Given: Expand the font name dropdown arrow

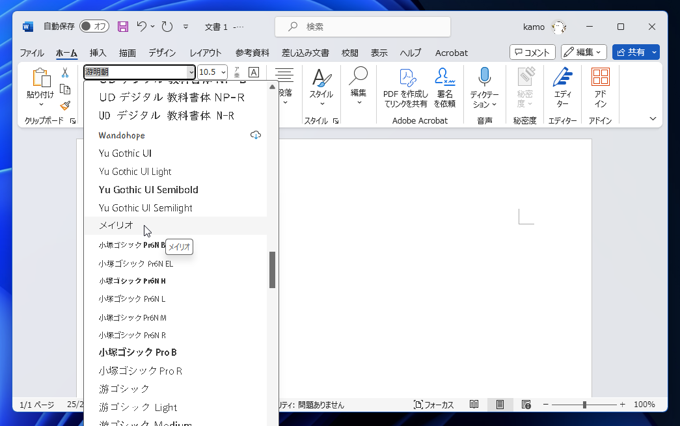Looking at the screenshot, I should [x=191, y=72].
